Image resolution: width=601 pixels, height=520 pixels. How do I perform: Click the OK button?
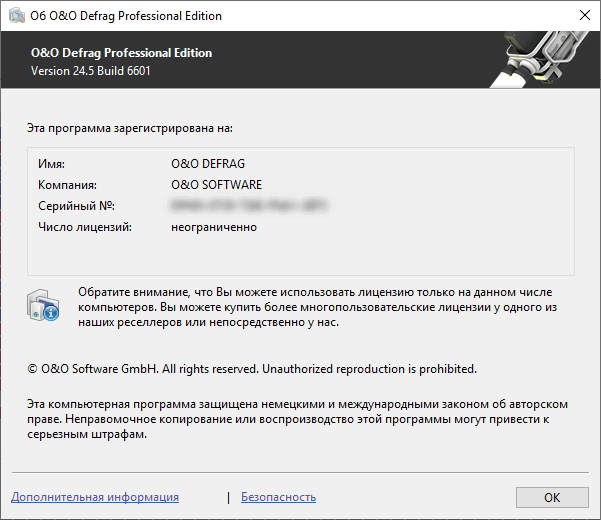click(552, 497)
